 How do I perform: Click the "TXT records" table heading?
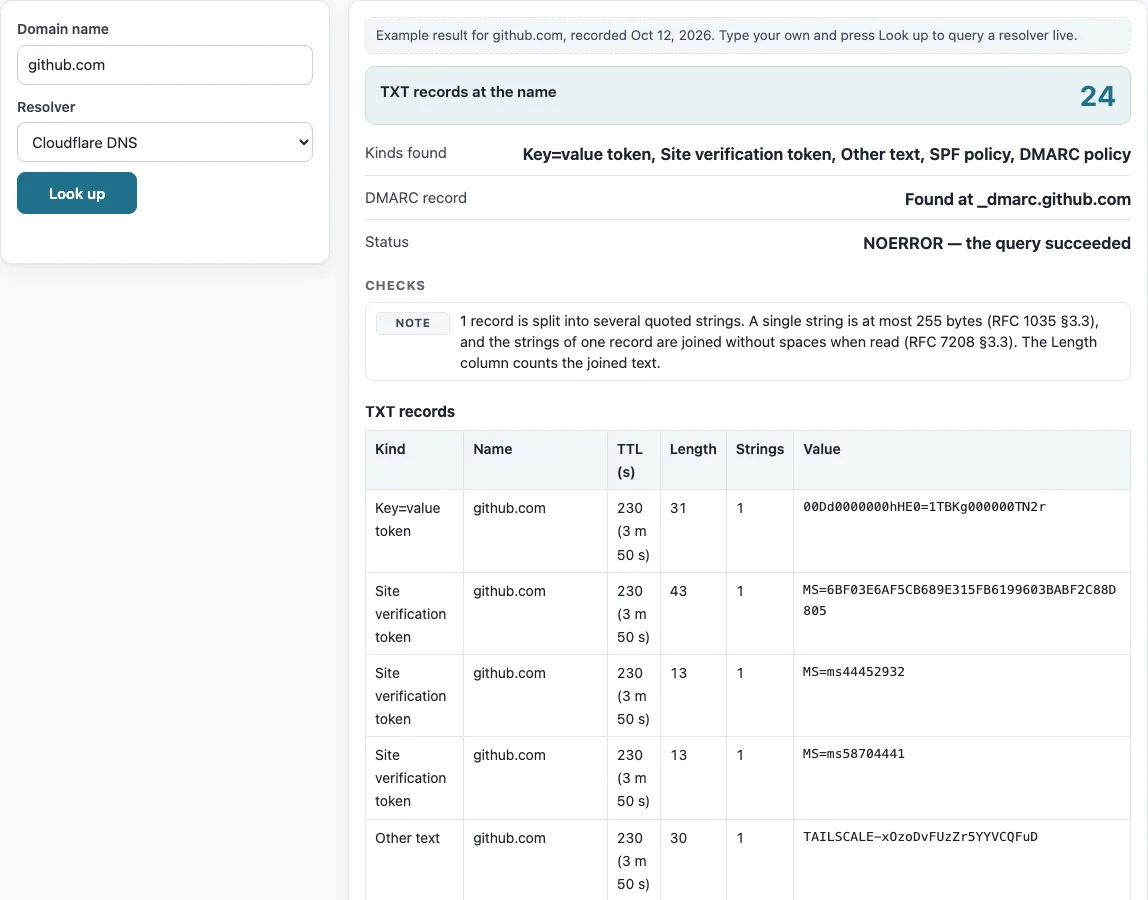tap(410, 412)
